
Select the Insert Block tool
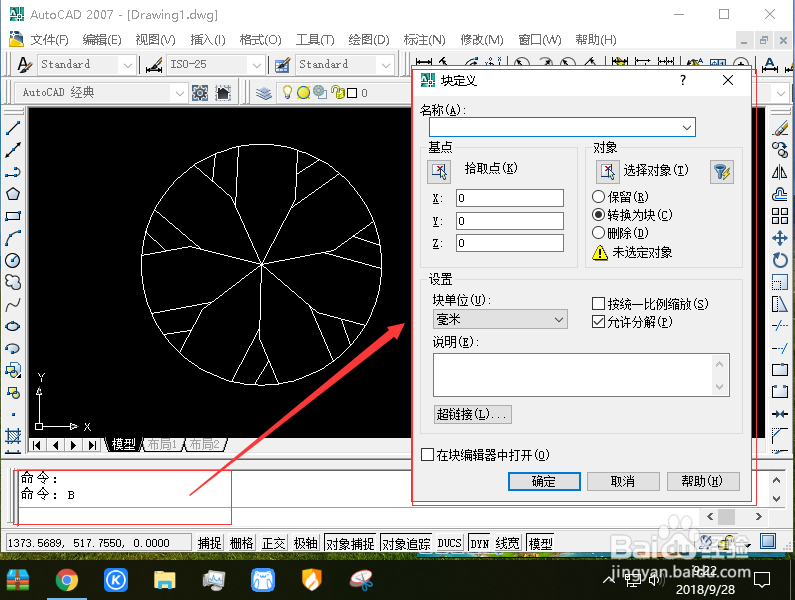coord(13,370)
